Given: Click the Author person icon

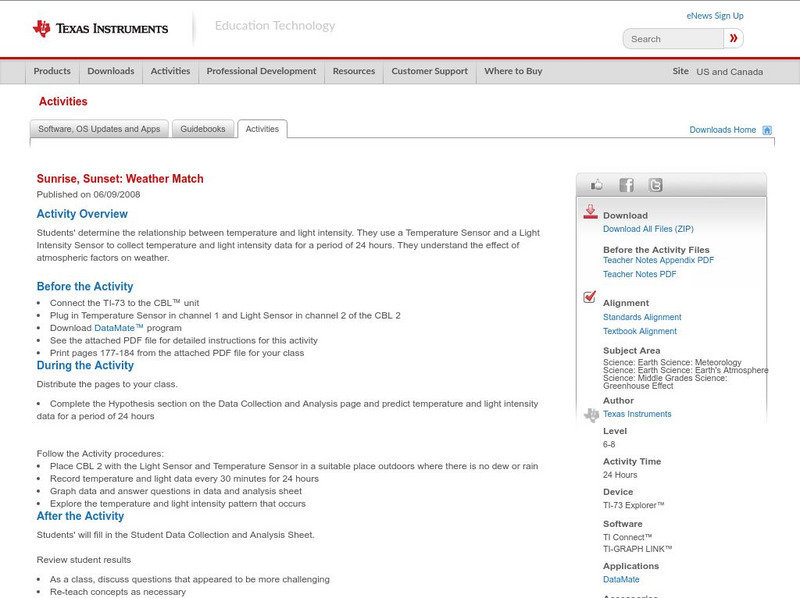Looking at the screenshot, I should [590, 412].
